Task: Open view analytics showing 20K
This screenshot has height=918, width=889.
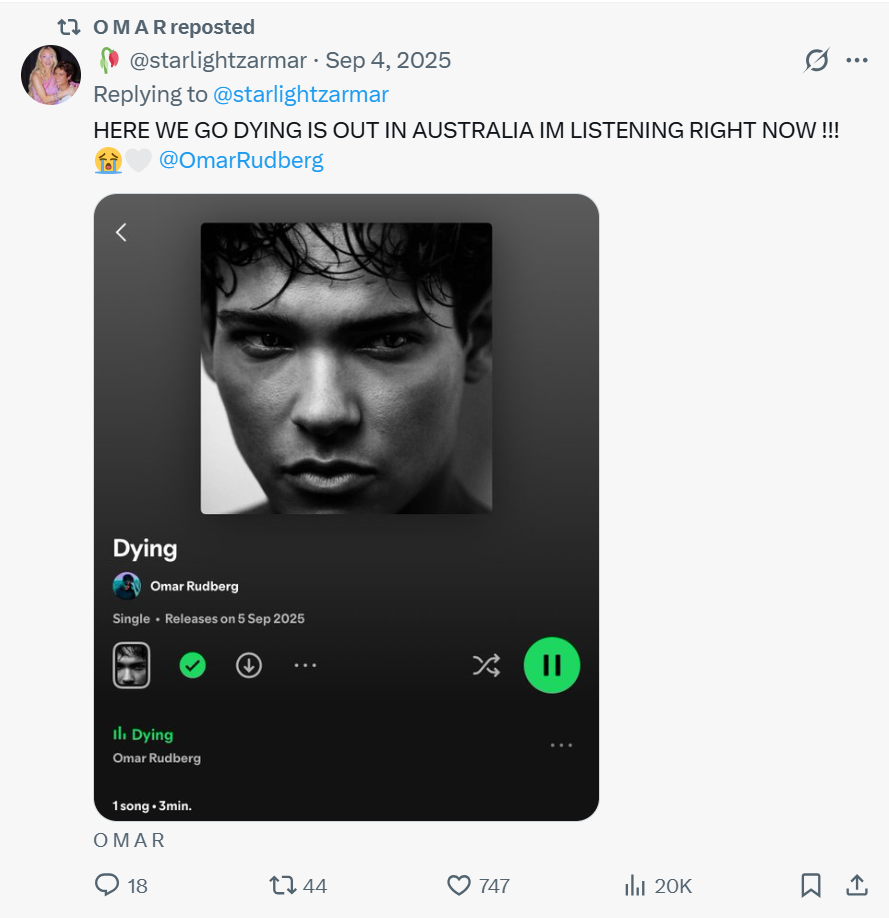Action: coord(635,885)
